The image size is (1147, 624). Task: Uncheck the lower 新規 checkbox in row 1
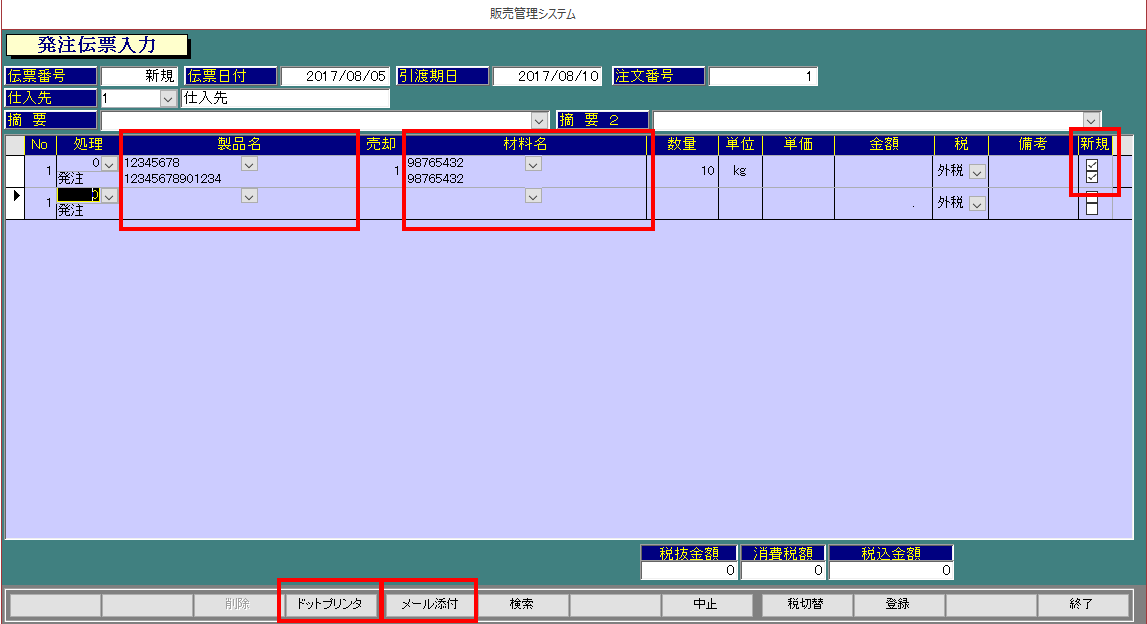click(1092, 177)
